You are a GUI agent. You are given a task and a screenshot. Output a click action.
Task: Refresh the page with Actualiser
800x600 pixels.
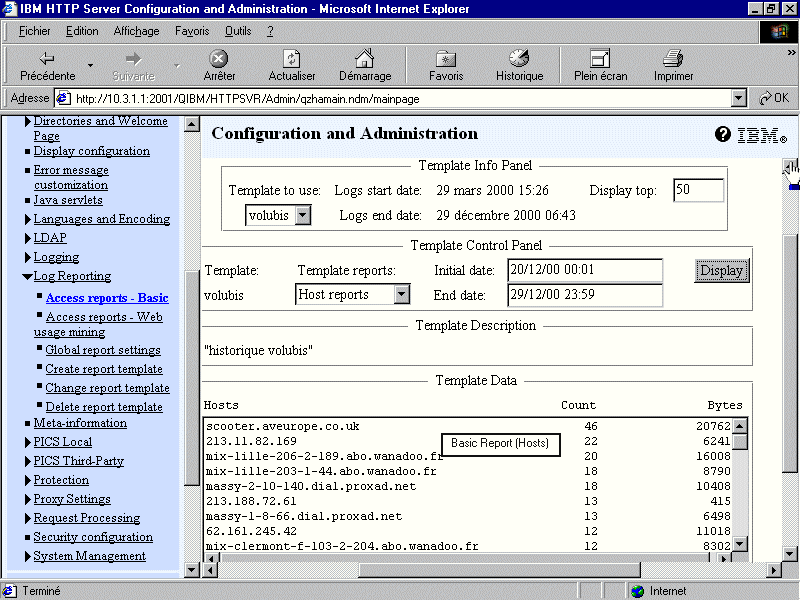point(292,66)
